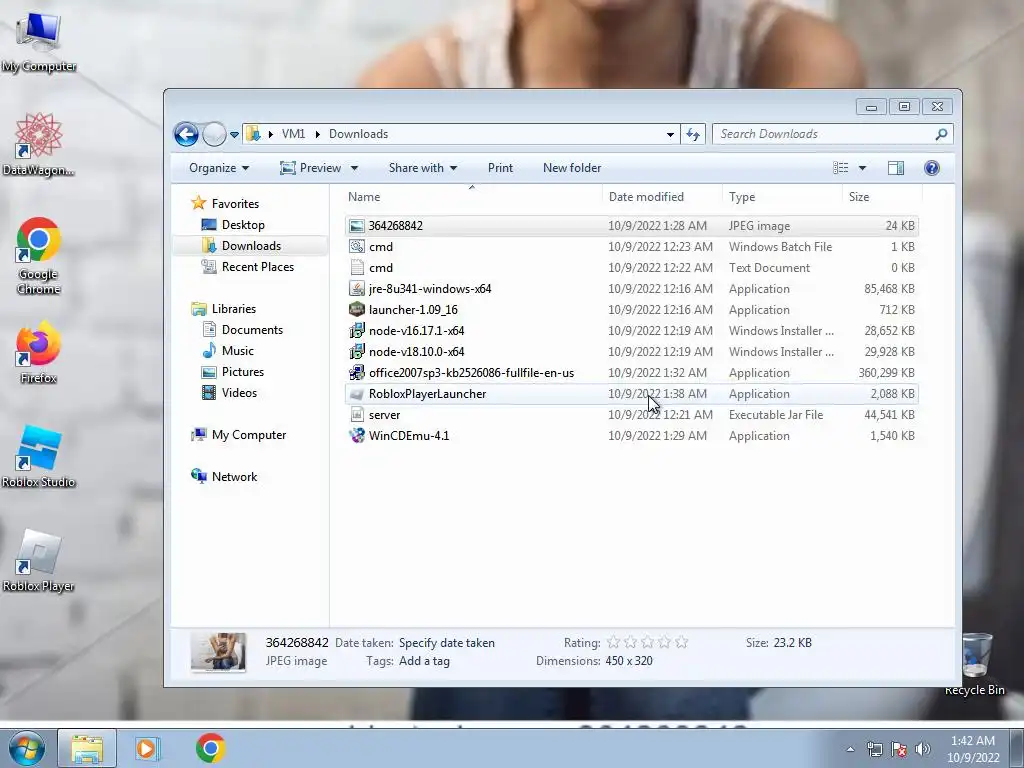This screenshot has width=1024, height=768.
Task: Open the Pictures library
Action: [x=242, y=372]
